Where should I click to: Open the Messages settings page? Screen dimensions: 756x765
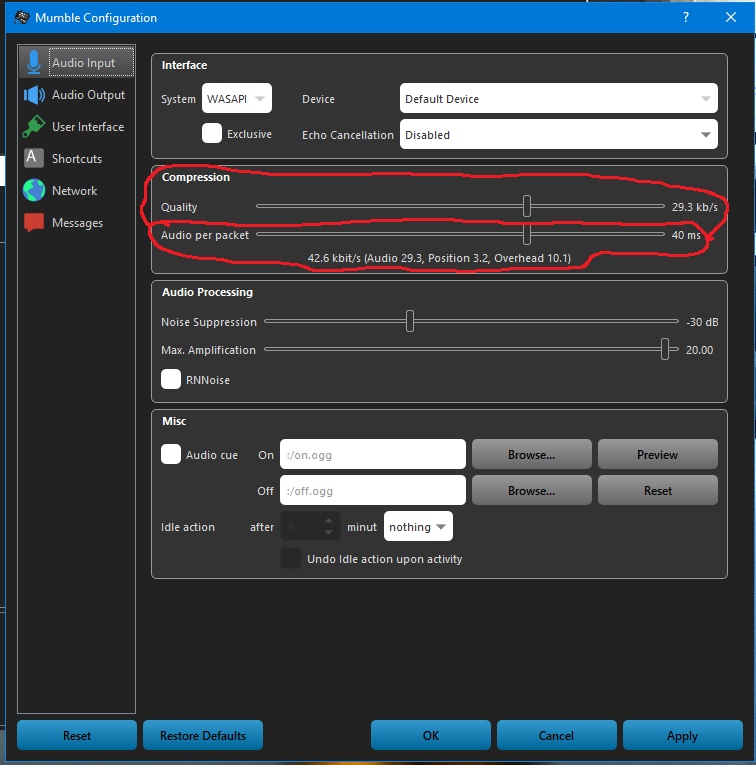pos(77,222)
